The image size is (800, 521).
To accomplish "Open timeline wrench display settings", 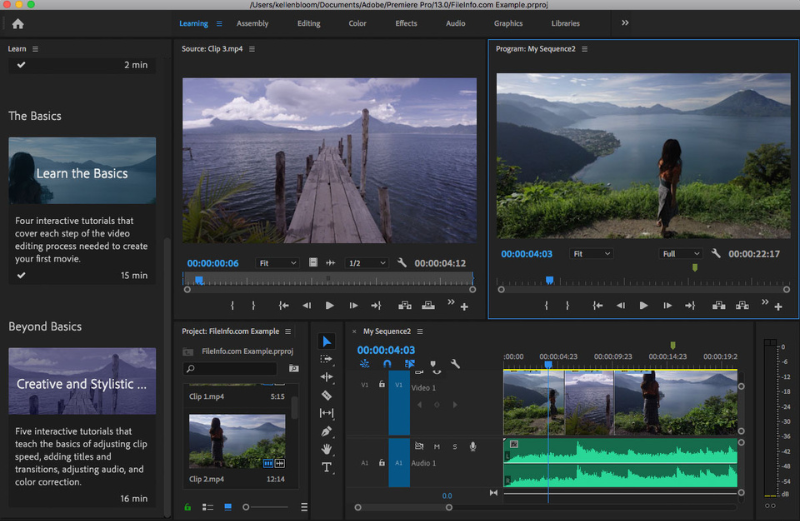I will point(455,364).
